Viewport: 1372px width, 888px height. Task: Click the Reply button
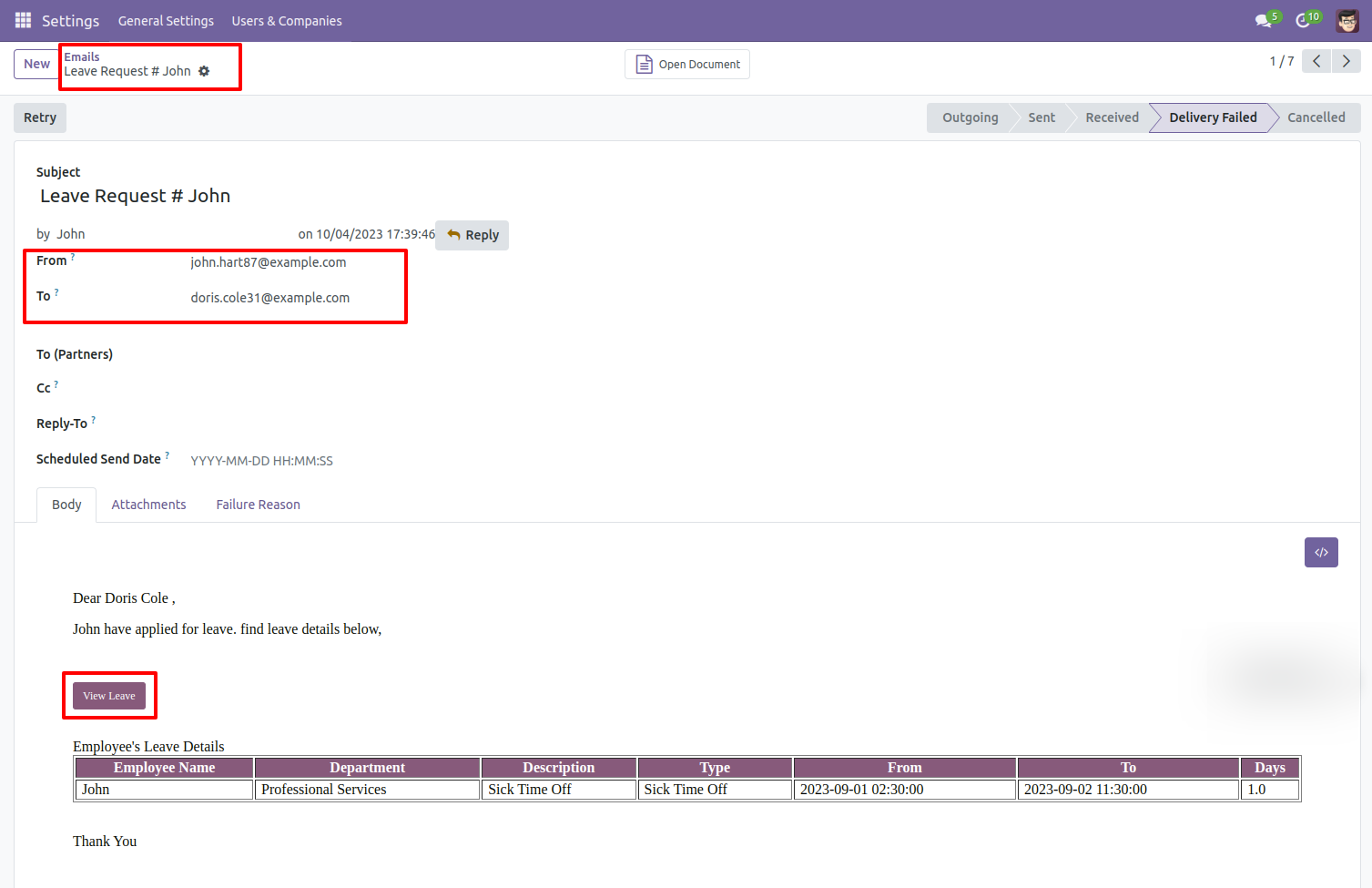click(x=472, y=235)
